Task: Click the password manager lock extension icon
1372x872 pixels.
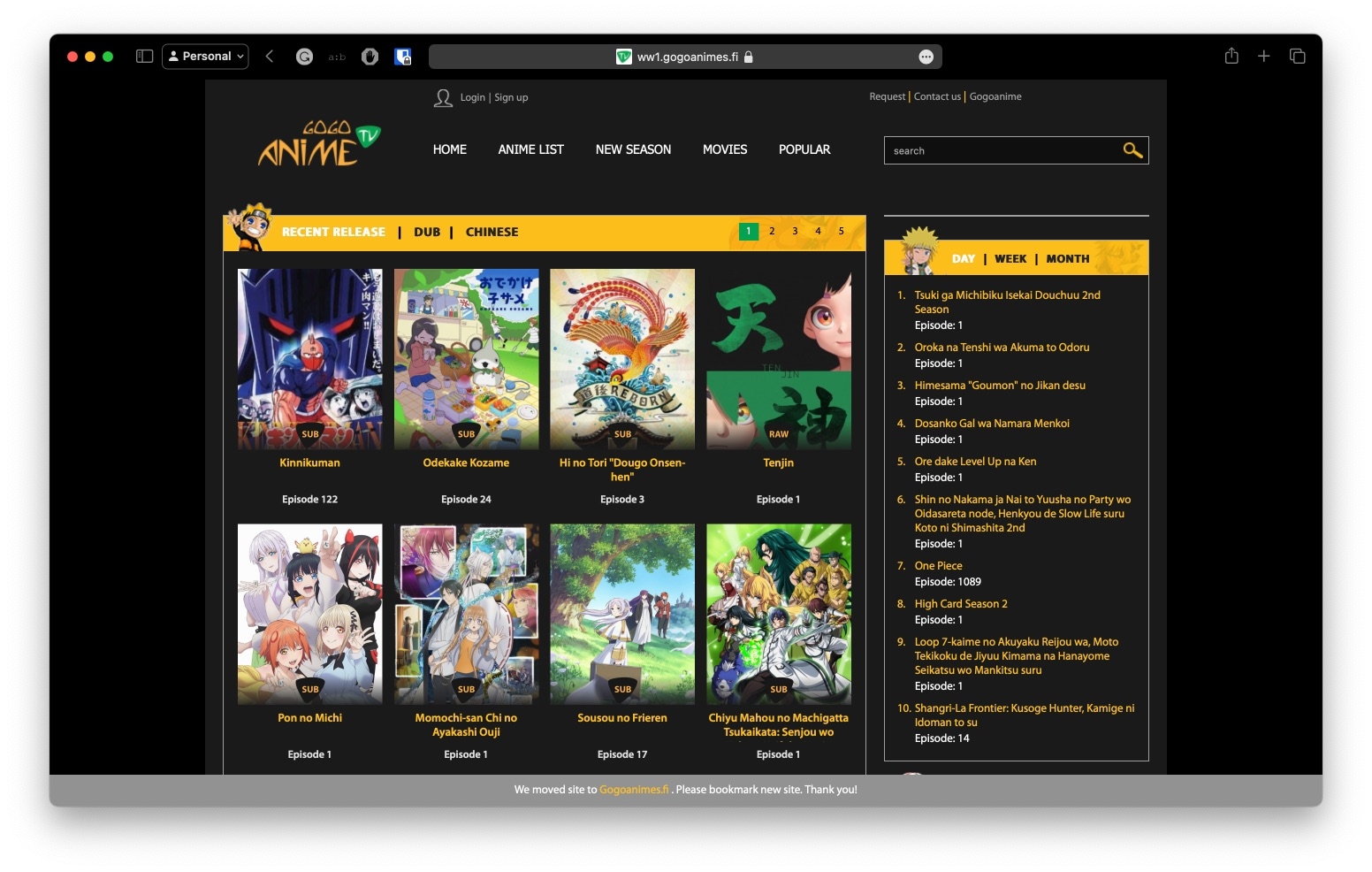Action: pyautogui.click(x=402, y=56)
